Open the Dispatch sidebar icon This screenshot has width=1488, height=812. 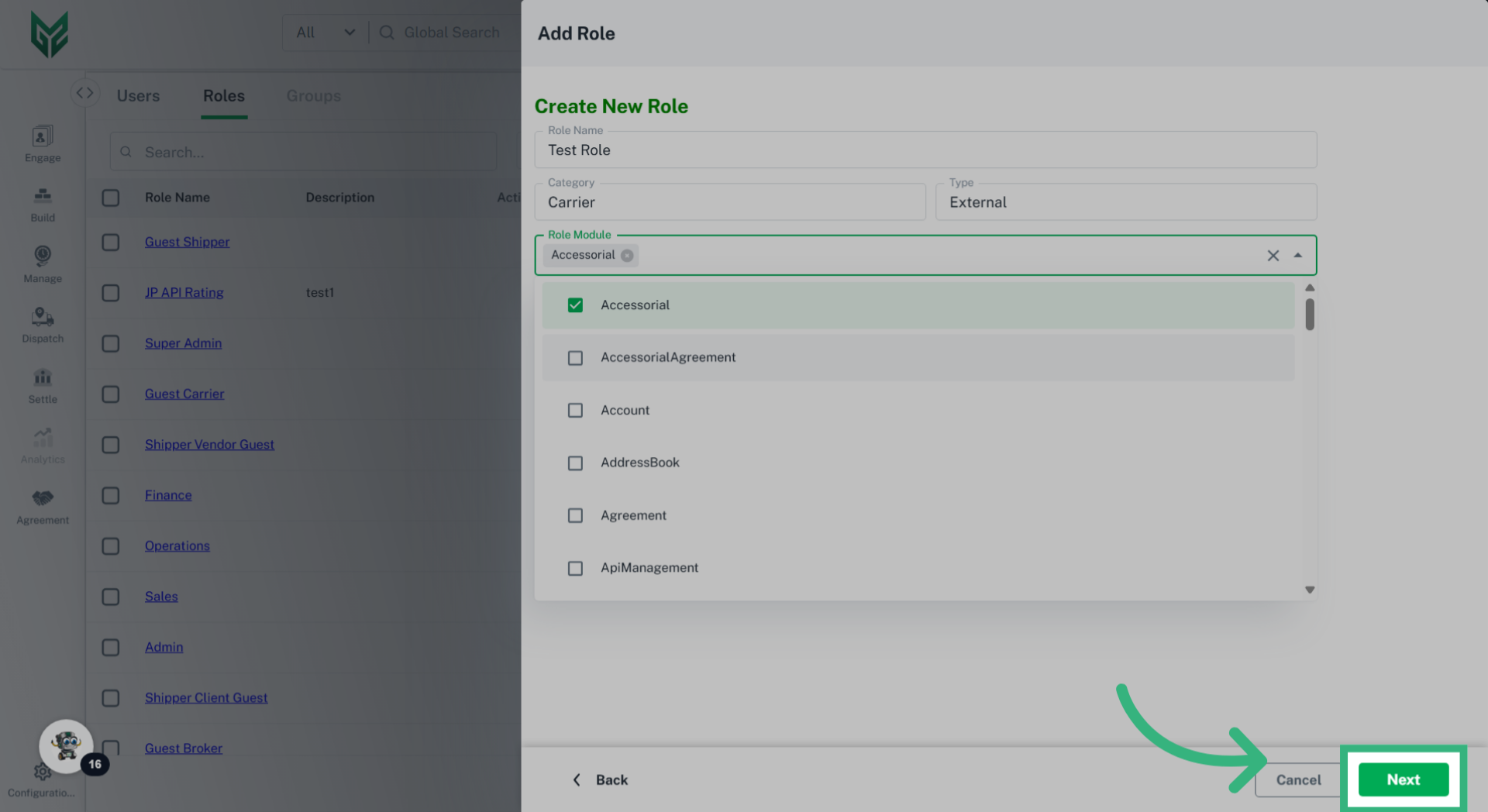pos(43,317)
